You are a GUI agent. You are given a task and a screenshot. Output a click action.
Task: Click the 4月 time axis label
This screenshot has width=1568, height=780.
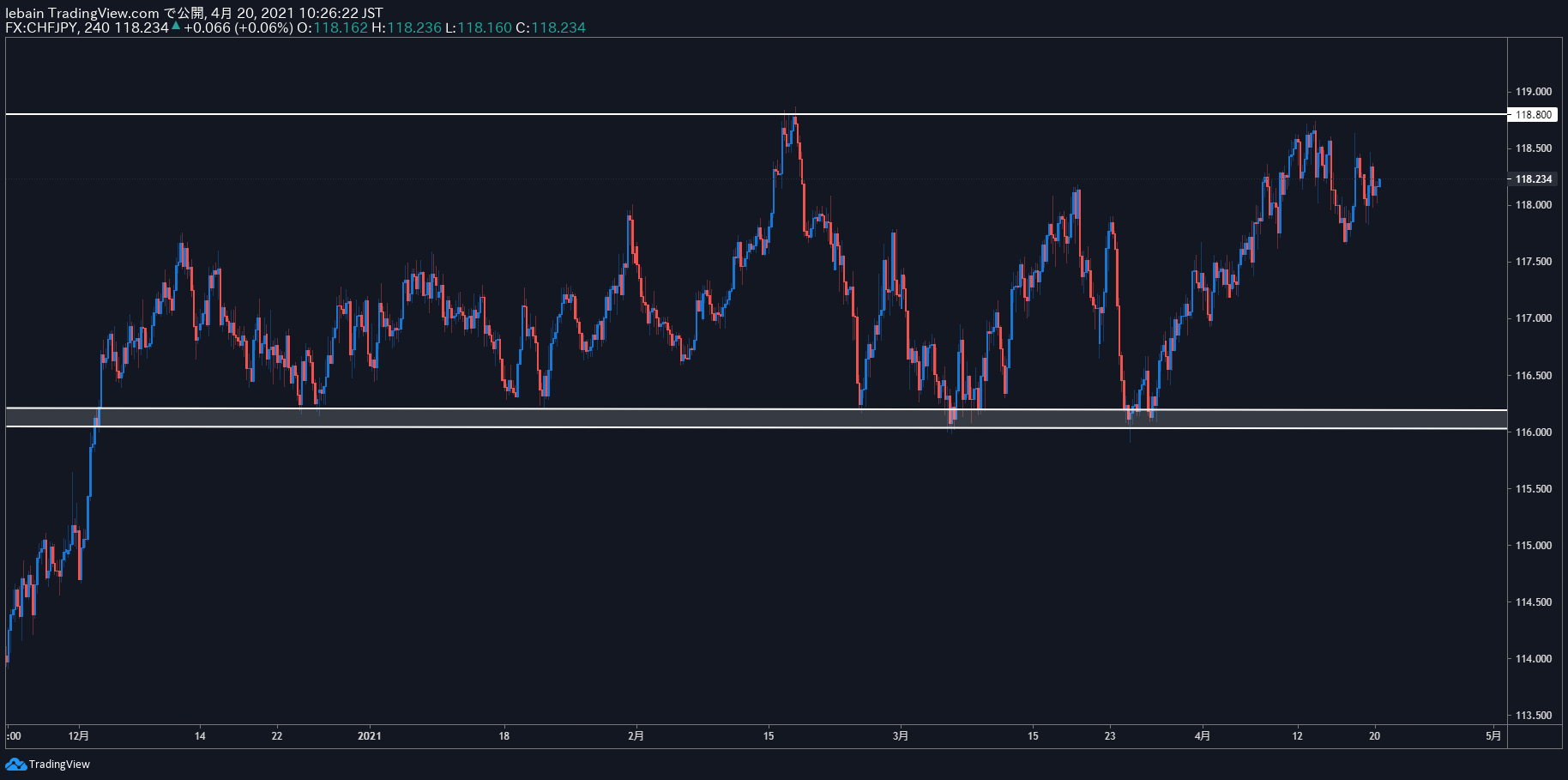click(1203, 735)
